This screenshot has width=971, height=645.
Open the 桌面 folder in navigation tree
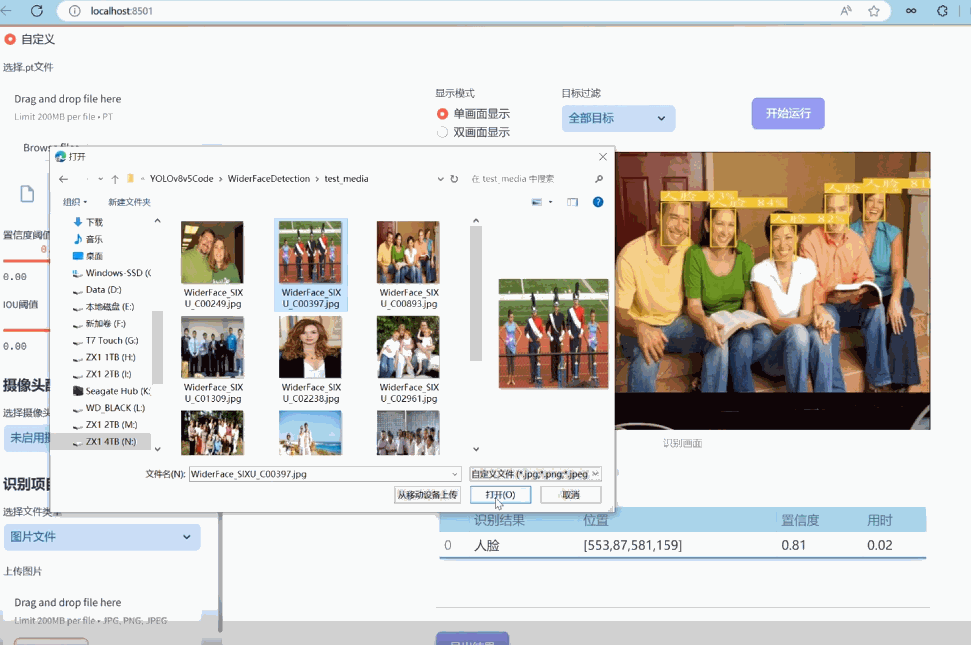(94, 256)
